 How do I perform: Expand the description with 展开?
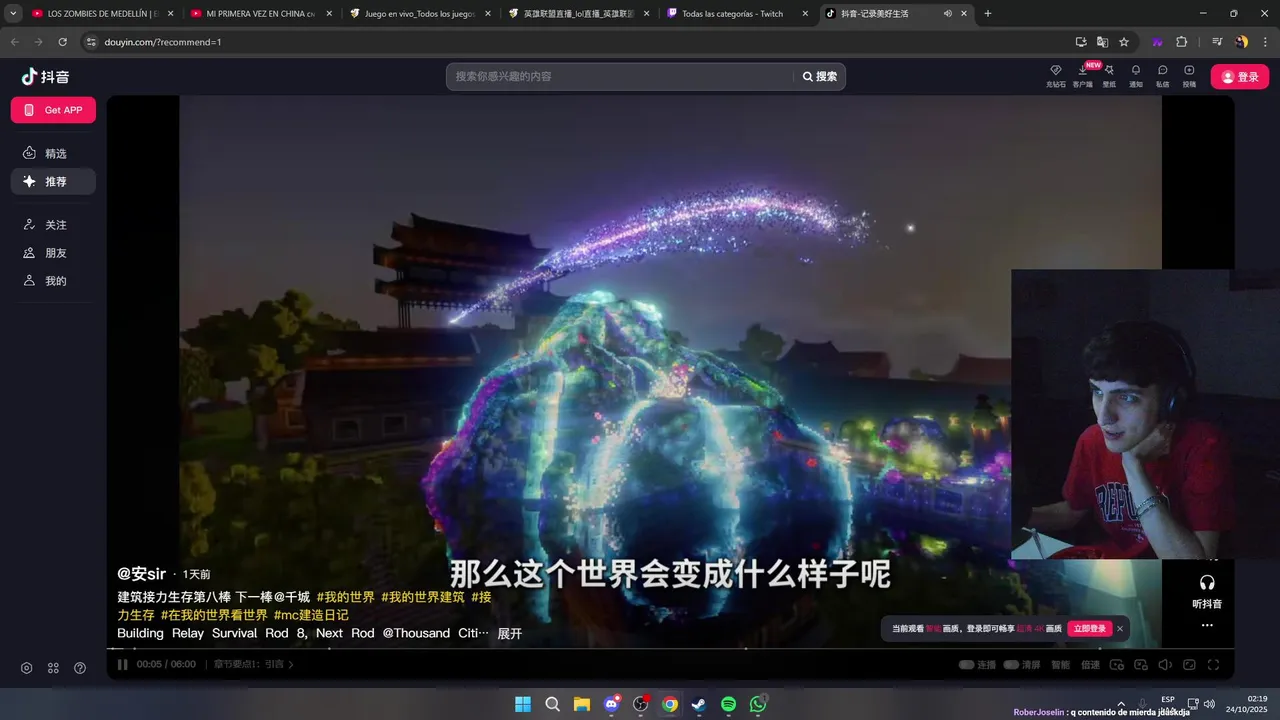(510, 633)
